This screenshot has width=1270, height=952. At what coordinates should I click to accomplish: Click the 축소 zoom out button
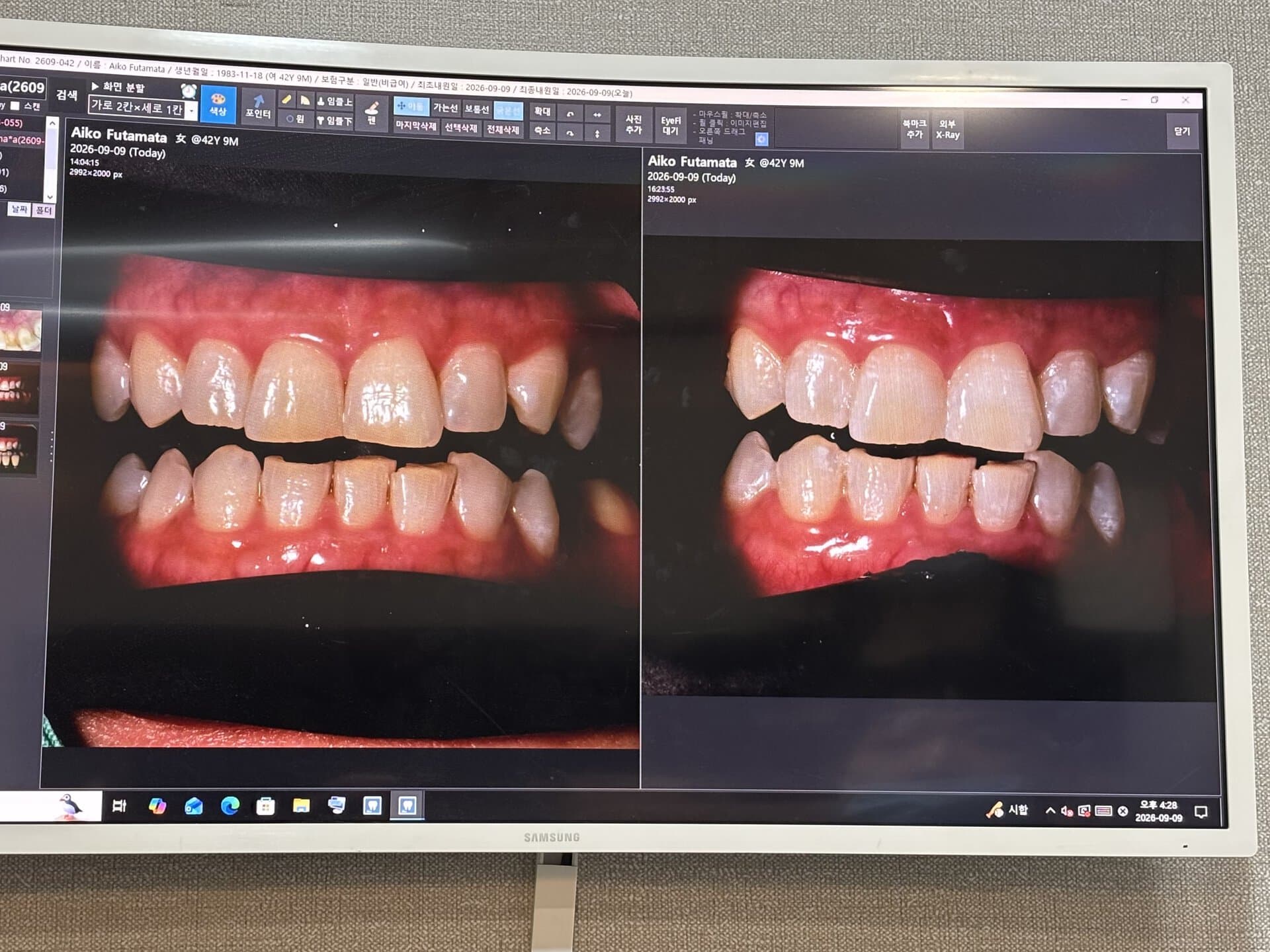click(542, 131)
